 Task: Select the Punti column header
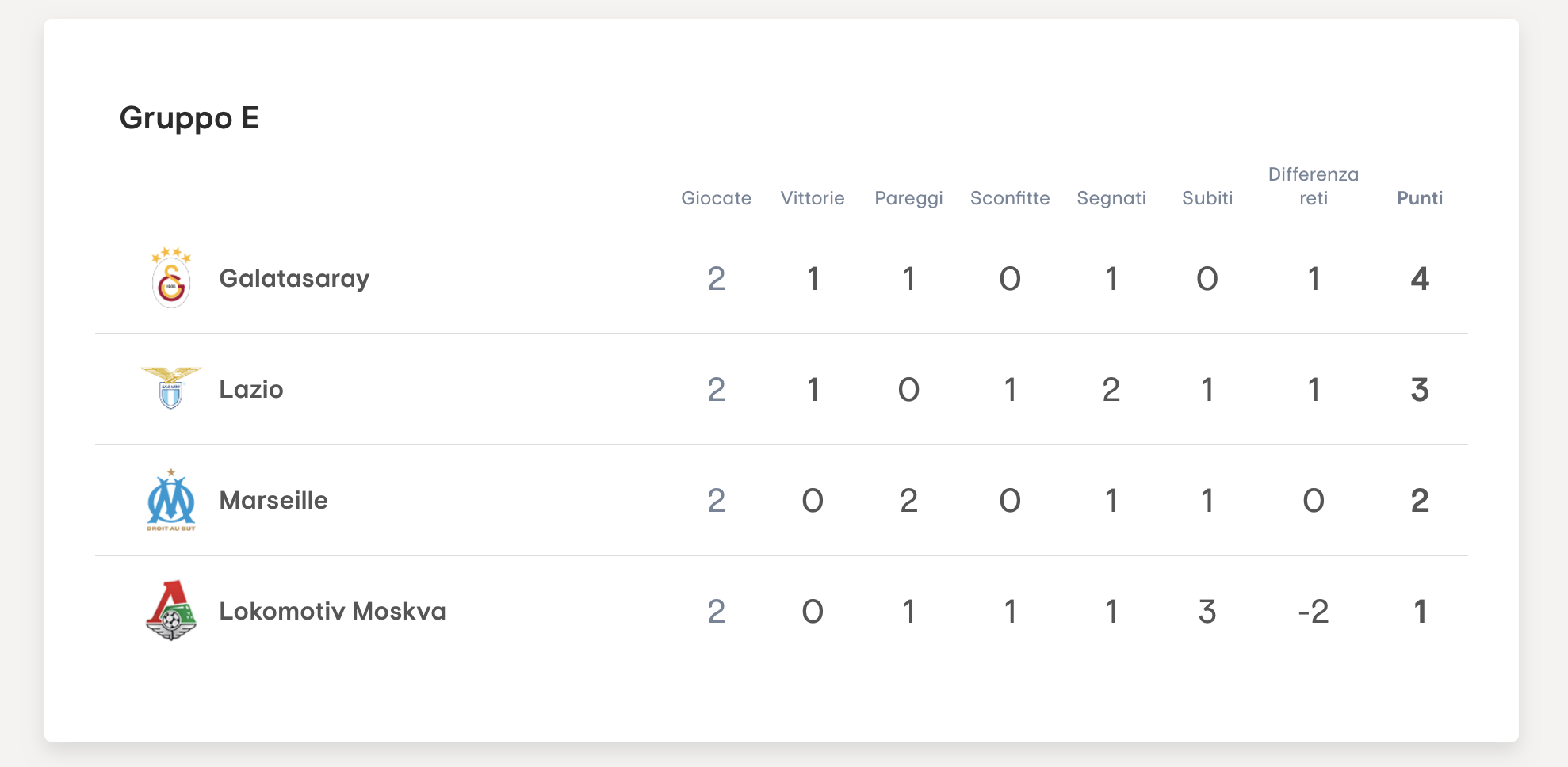pos(1420,198)
